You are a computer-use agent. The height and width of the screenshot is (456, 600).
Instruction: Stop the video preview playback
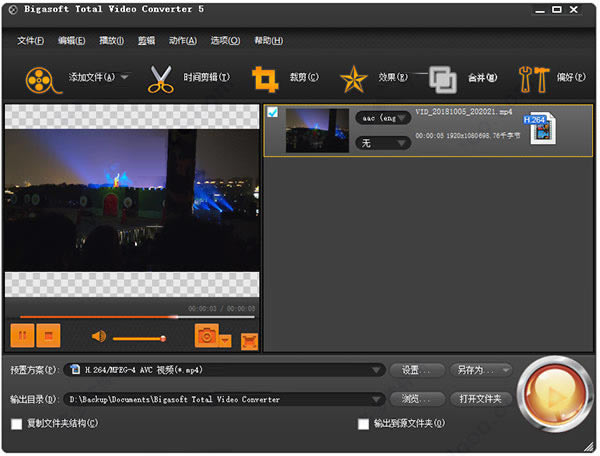pos(48,335)
